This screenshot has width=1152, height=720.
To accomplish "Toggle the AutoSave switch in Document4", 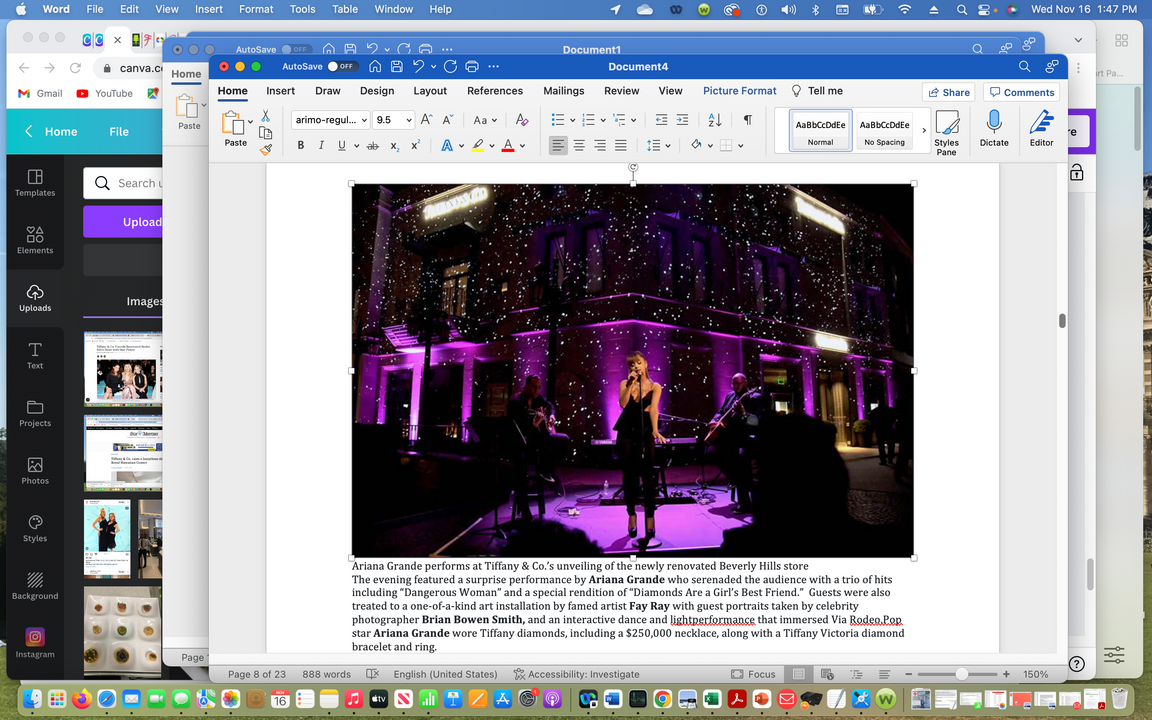I will (x=342, y=67).
